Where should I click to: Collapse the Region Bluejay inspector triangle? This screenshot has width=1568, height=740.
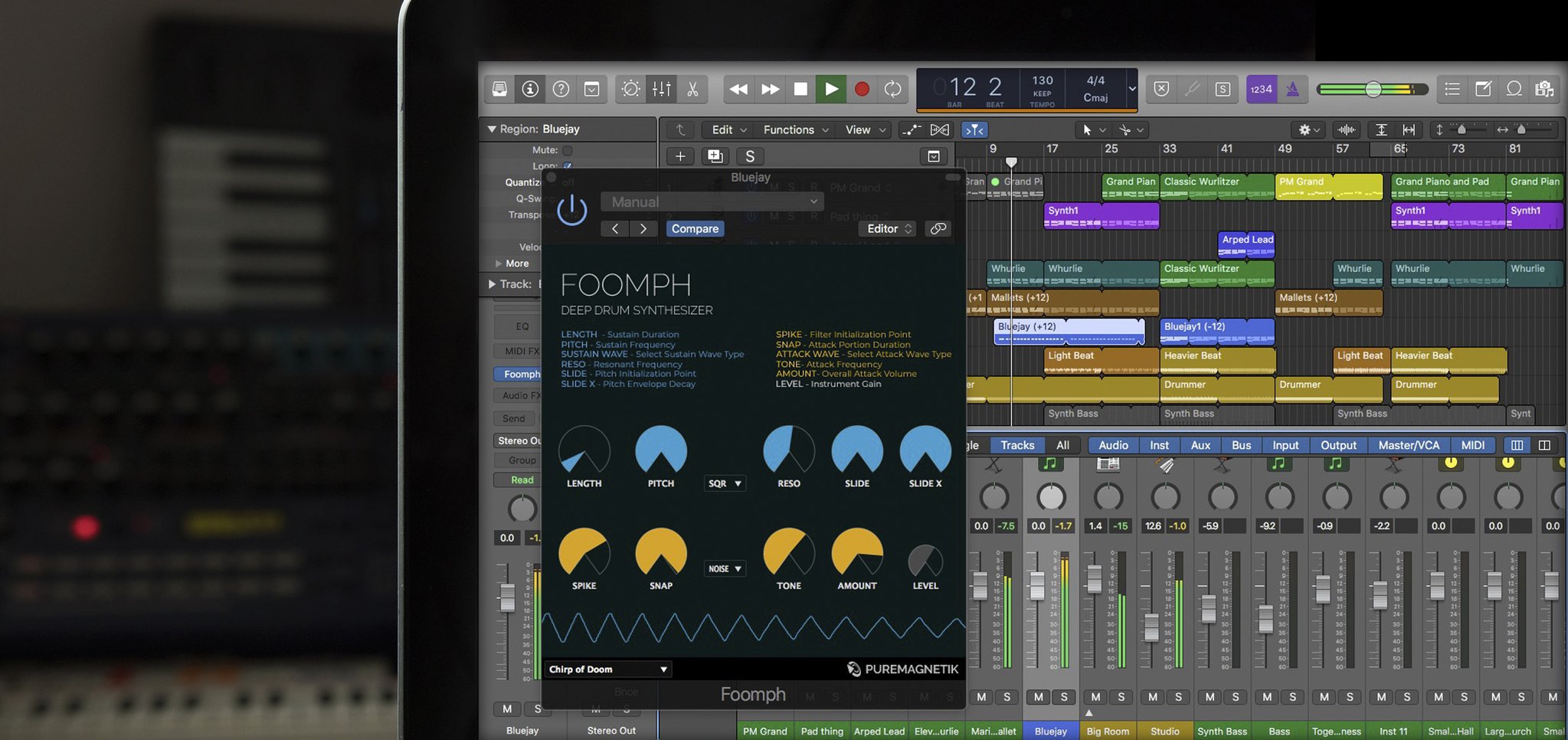click(492, 129)
